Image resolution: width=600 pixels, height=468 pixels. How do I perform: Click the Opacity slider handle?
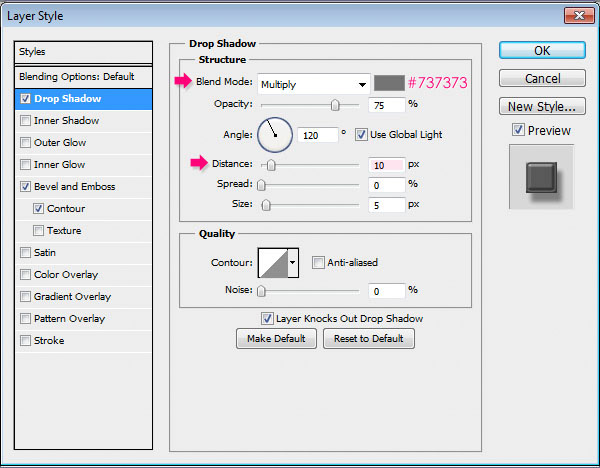pyautogui.click(x=335, y=105)
